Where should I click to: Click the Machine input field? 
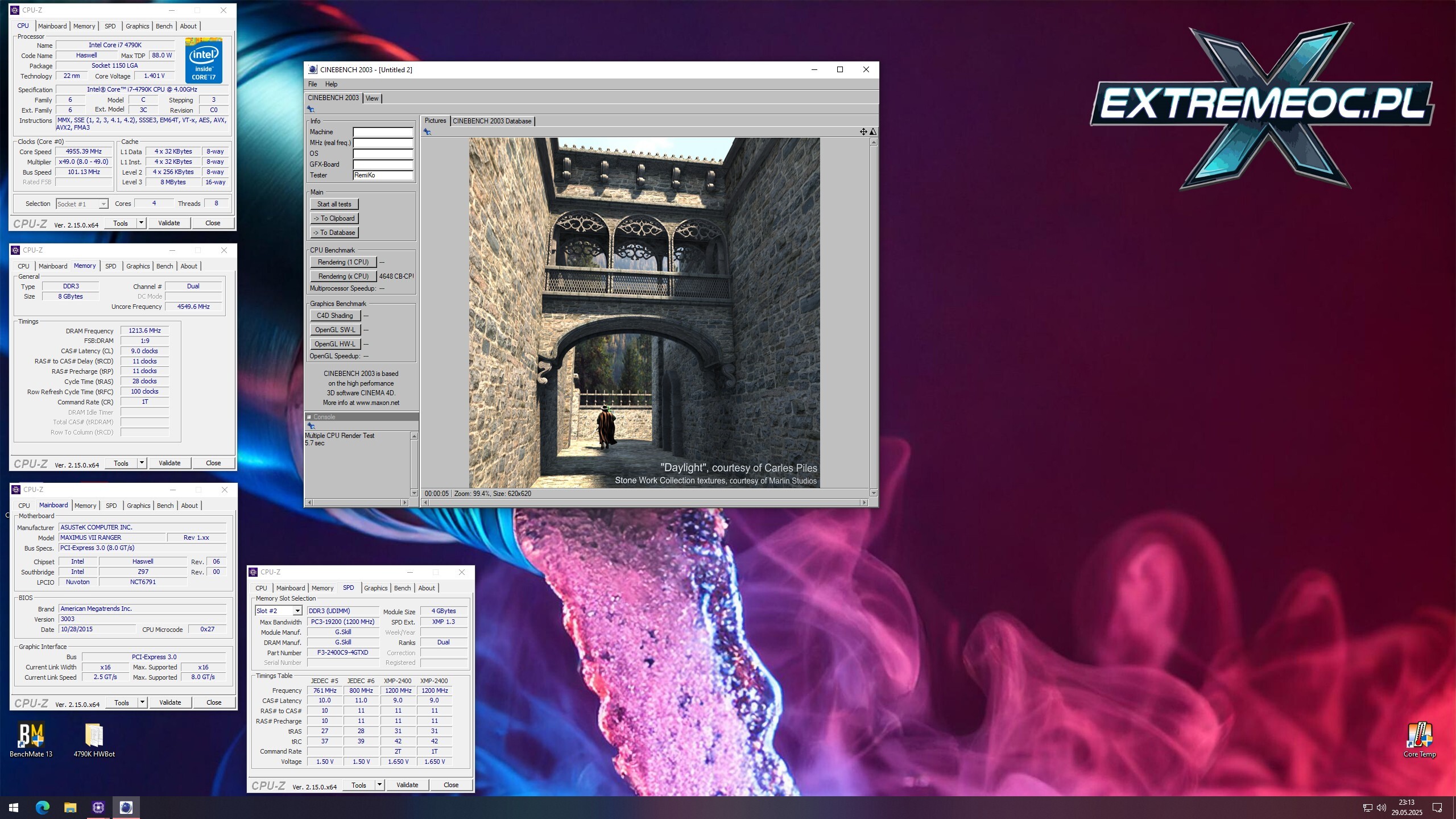pyautogui.click(x=383, y=132)
